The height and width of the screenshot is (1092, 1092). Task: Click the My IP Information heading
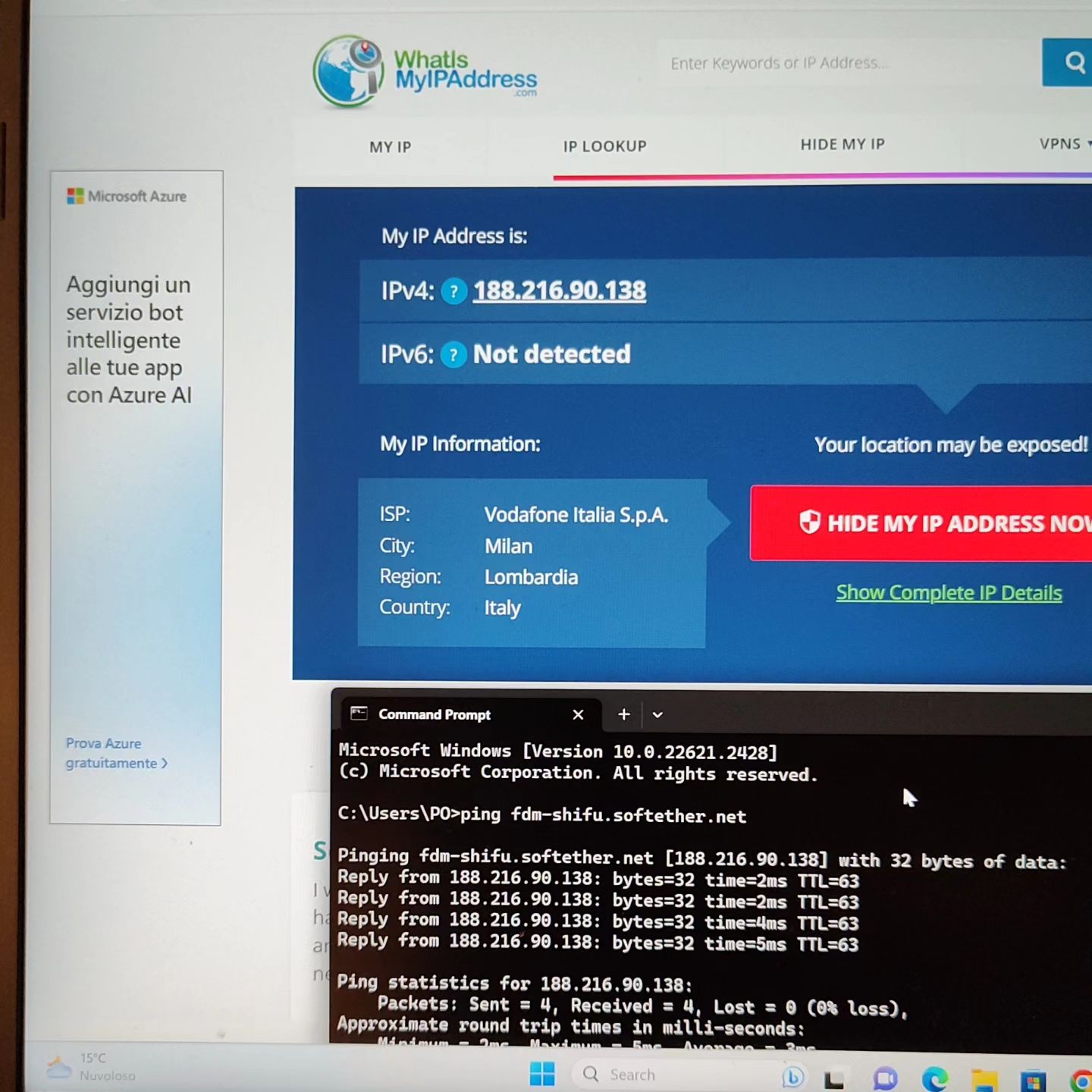[460, 444]
